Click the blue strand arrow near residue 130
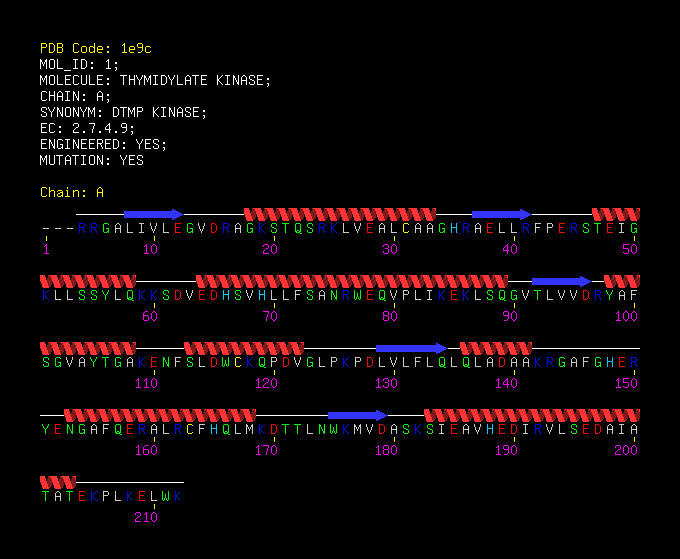This screenshot has width=680, height=559. coord(411,348)
